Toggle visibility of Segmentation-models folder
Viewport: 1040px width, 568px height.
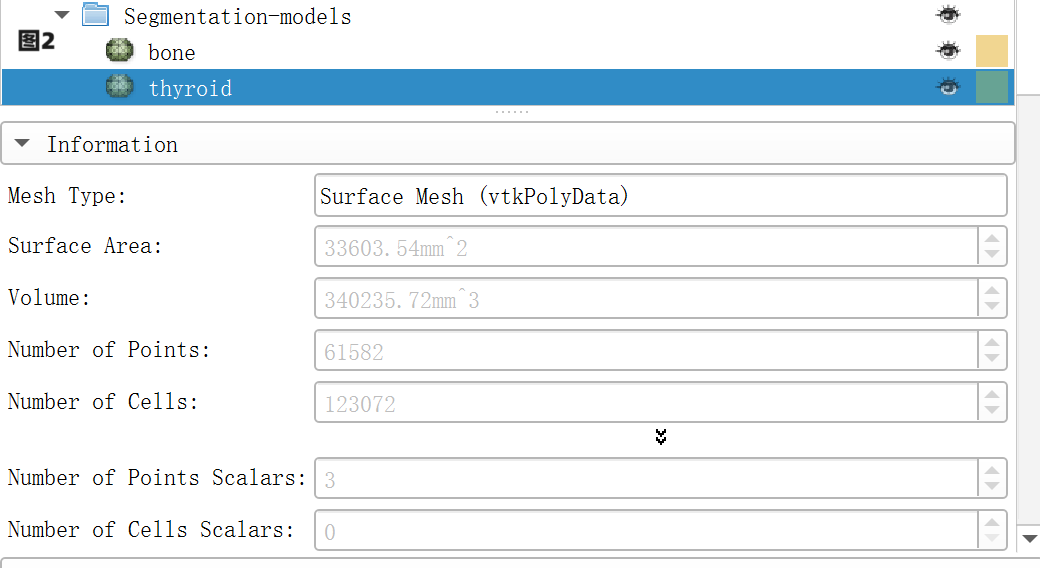point(947,15)
